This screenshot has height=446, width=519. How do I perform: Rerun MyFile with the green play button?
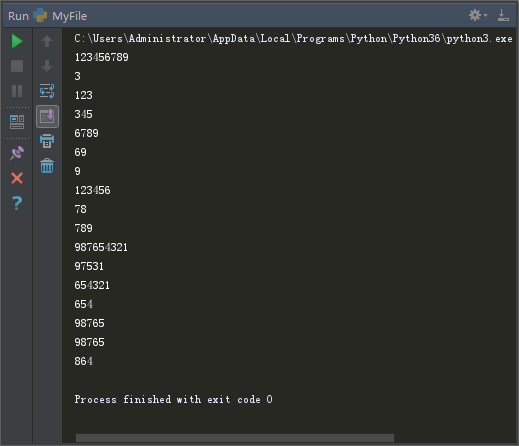click(17, 41)
